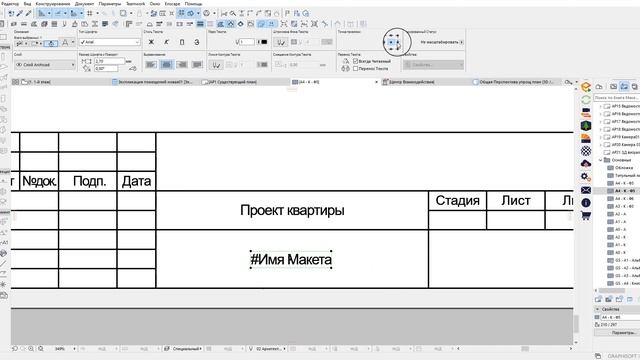Select the middle-right anchor point
The width and height of the screenshot is (640, 360).
click(398, 42)
